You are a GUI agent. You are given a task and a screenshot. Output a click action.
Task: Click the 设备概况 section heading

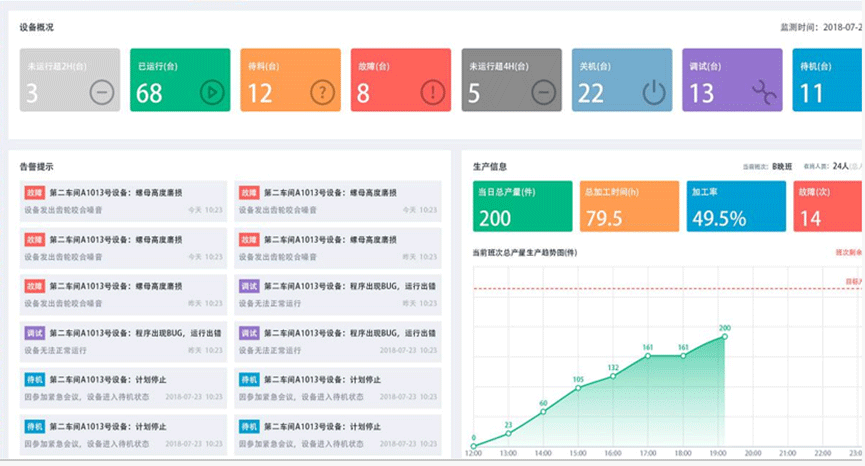tap(36, 27)
